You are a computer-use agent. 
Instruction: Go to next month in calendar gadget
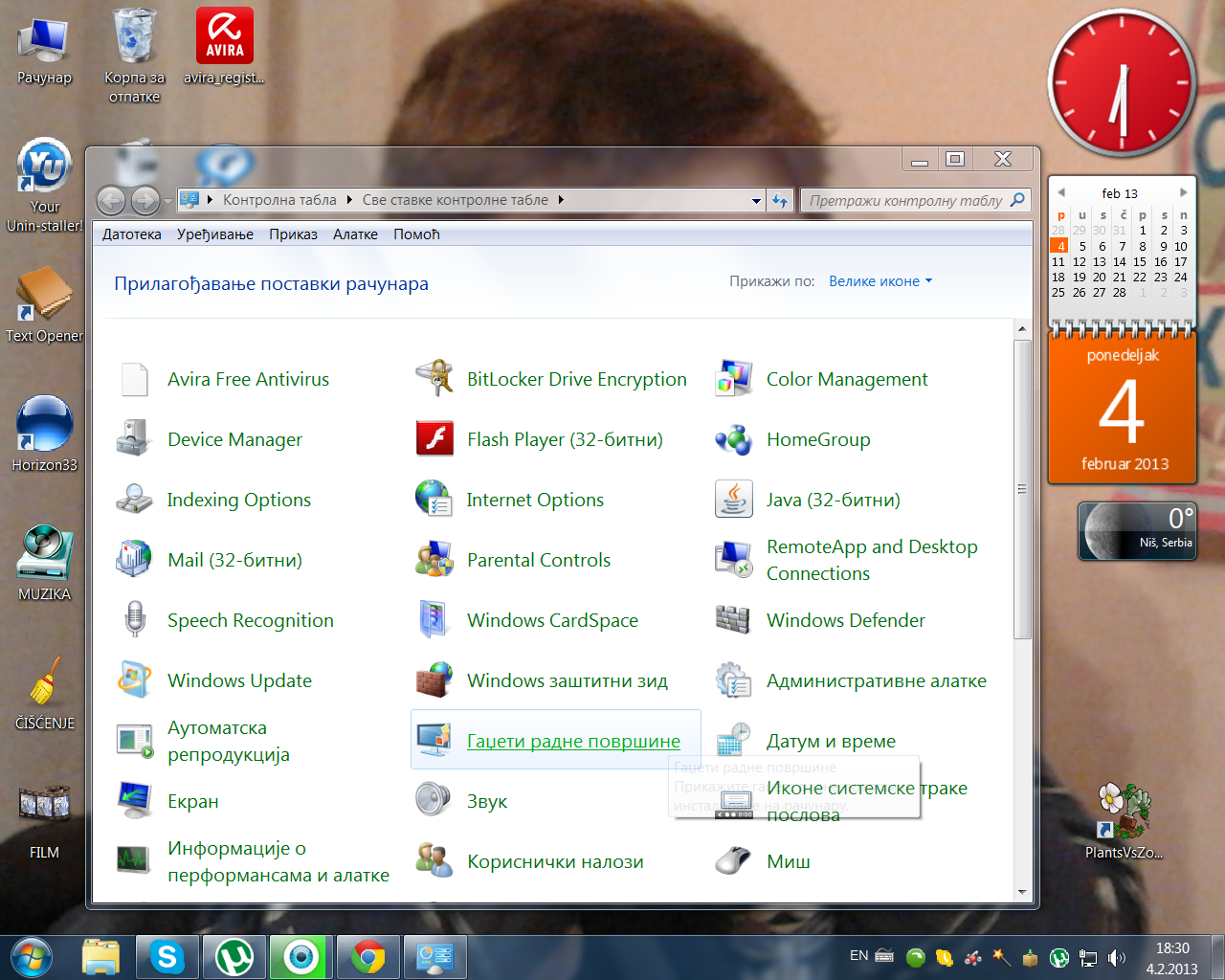[1184, 192]
